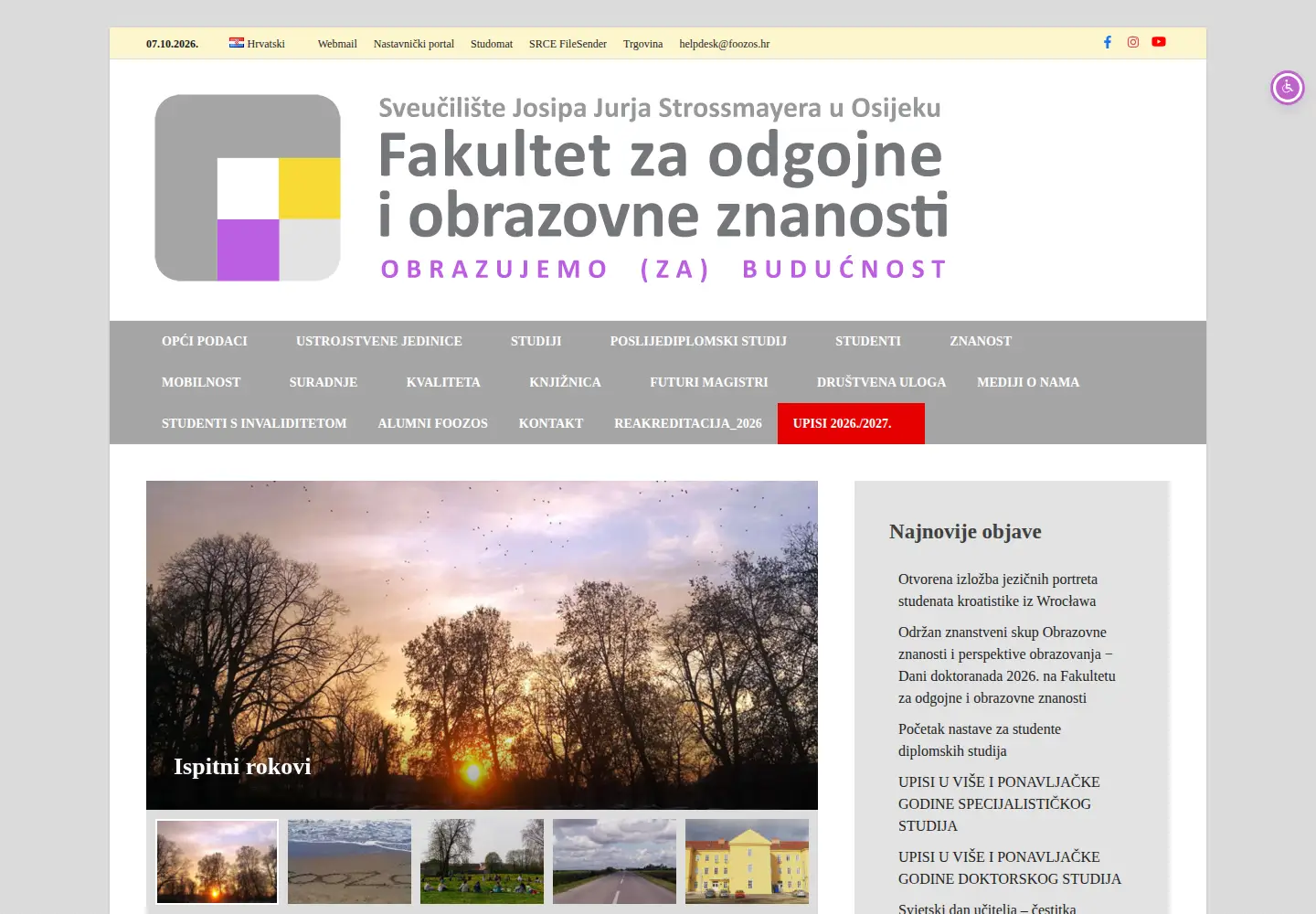The width and height of the screenshot is (1316, 914).
Task: Open the KONTAKT menu item
Action: [551, 423]
